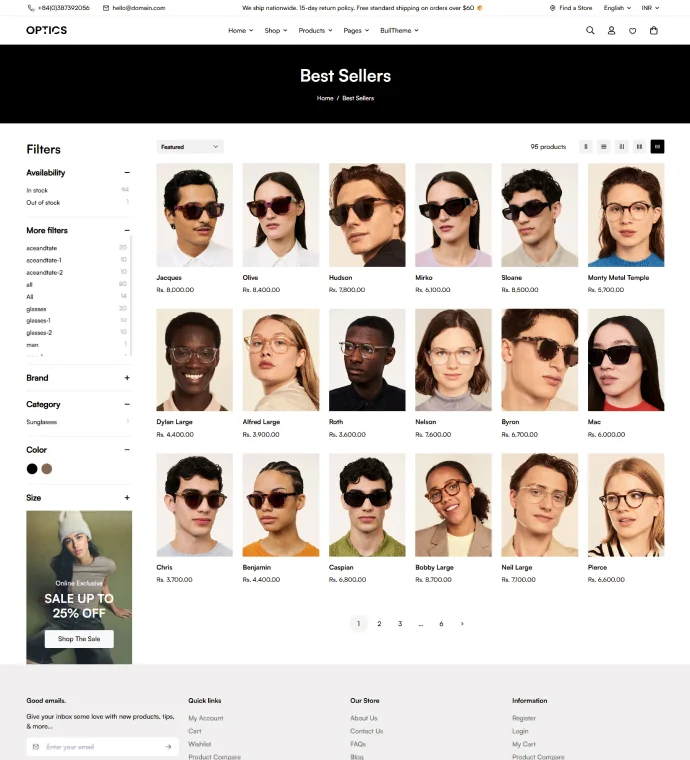Open the INR currency dropdown
Image resolution: width=690 pixels, height=760 pixels.
coord(650,8)
